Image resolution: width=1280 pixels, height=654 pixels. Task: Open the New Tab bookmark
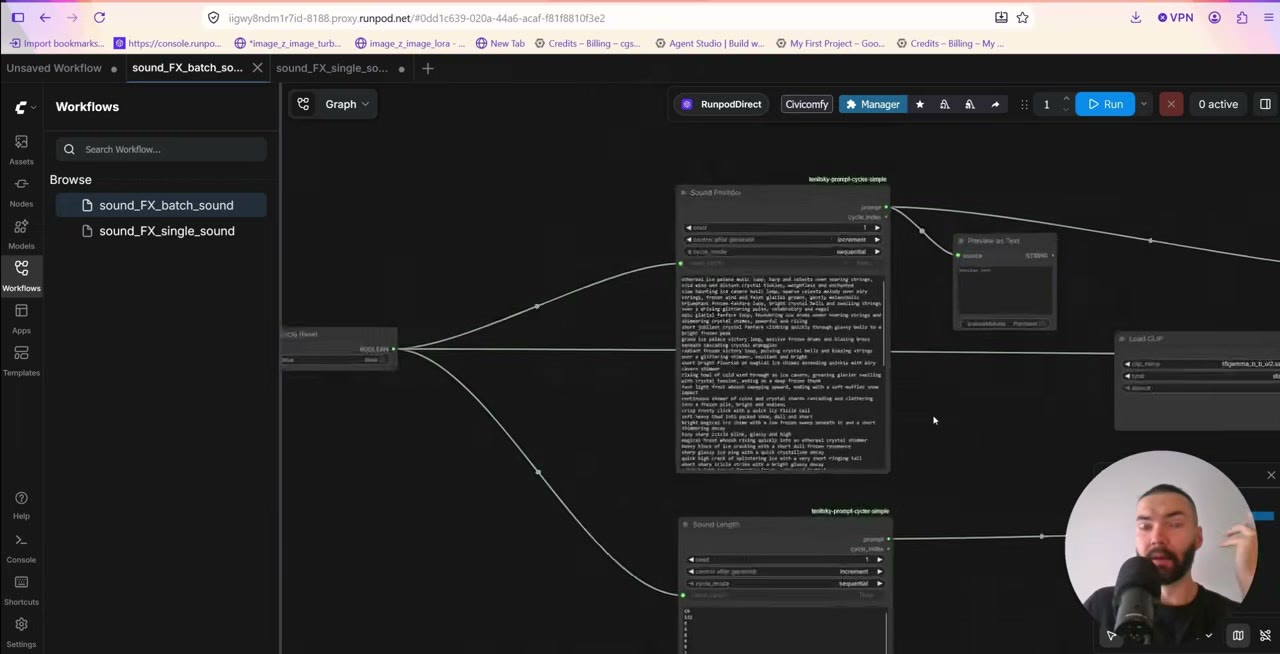[x=499, y=43]
